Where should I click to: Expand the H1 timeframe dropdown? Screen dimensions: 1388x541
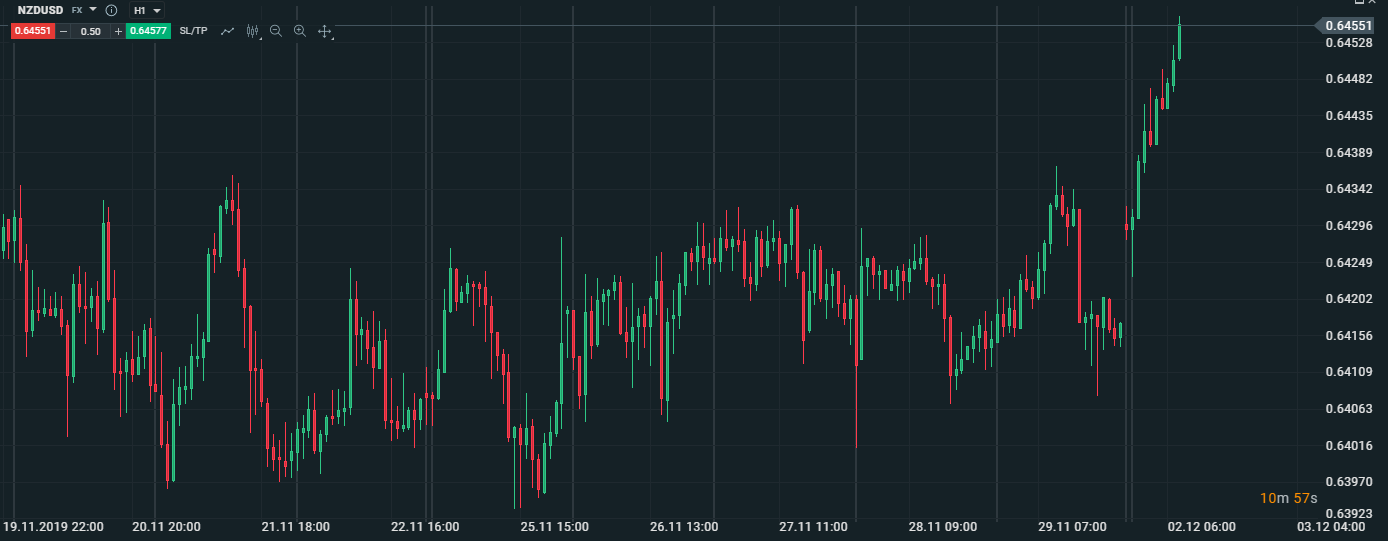(x=157, y=10)
